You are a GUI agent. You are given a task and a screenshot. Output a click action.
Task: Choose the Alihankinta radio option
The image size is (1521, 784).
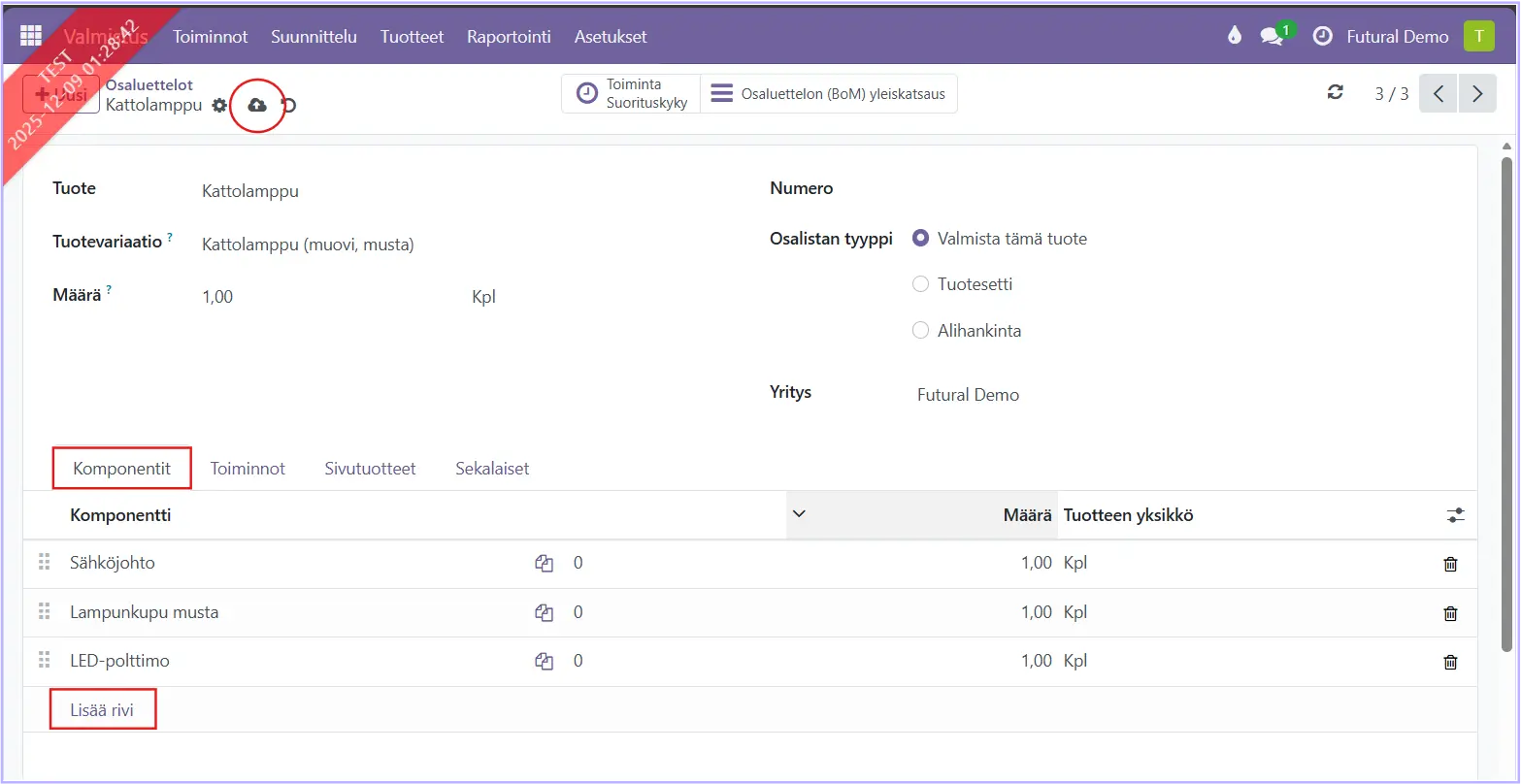[x=921, y=331]
